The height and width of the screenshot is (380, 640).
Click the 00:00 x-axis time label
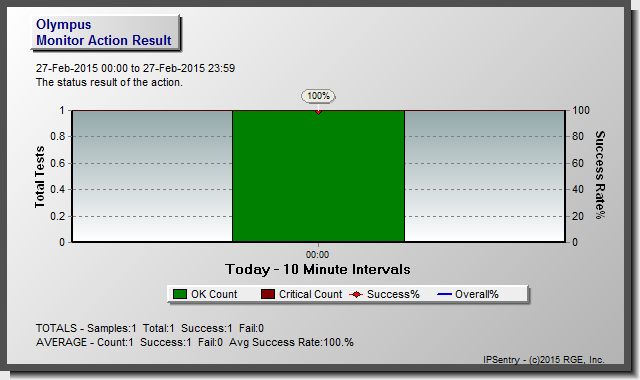coord(318,255)
